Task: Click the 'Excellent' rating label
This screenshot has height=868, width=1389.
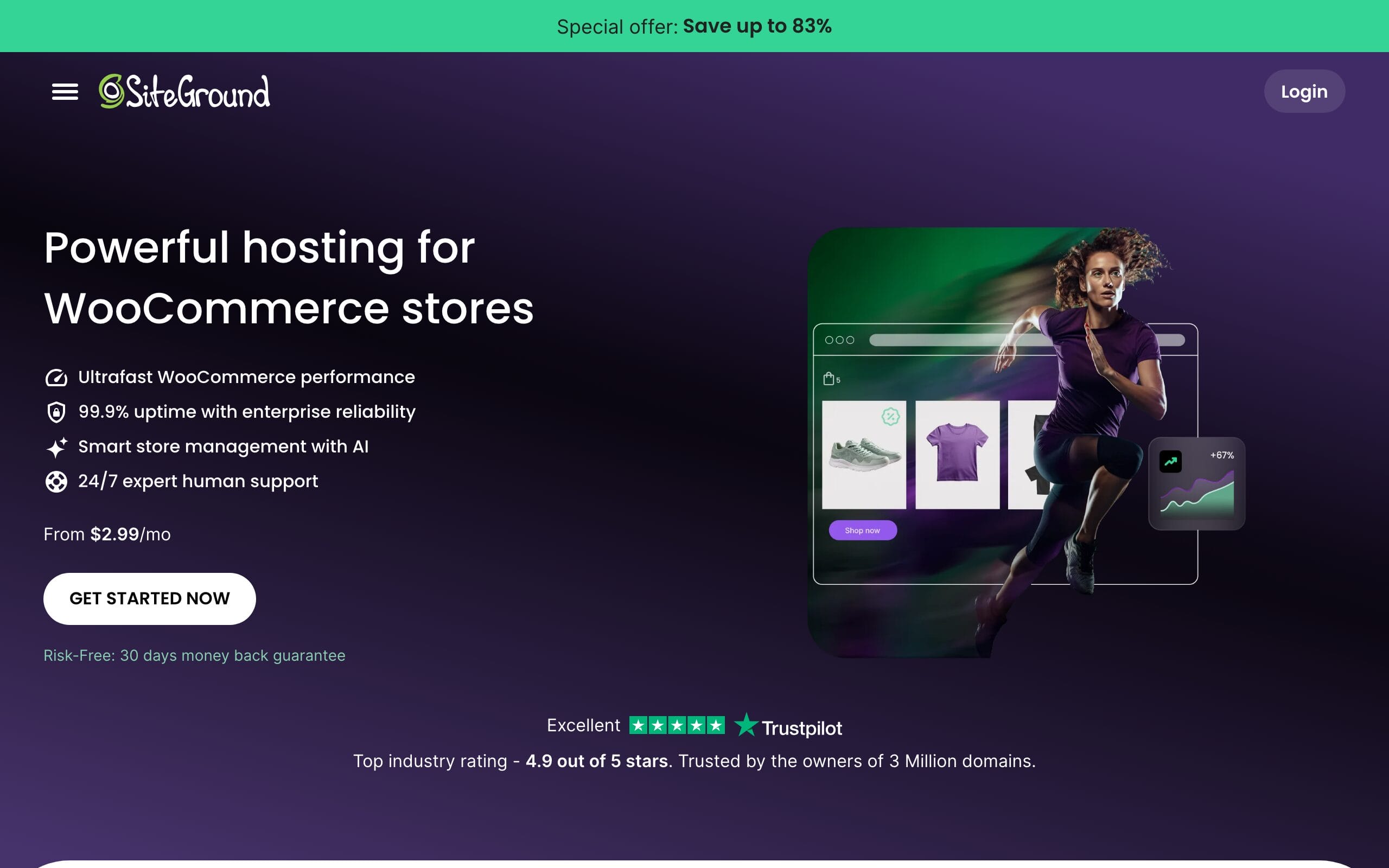Action: coord(583,726)
